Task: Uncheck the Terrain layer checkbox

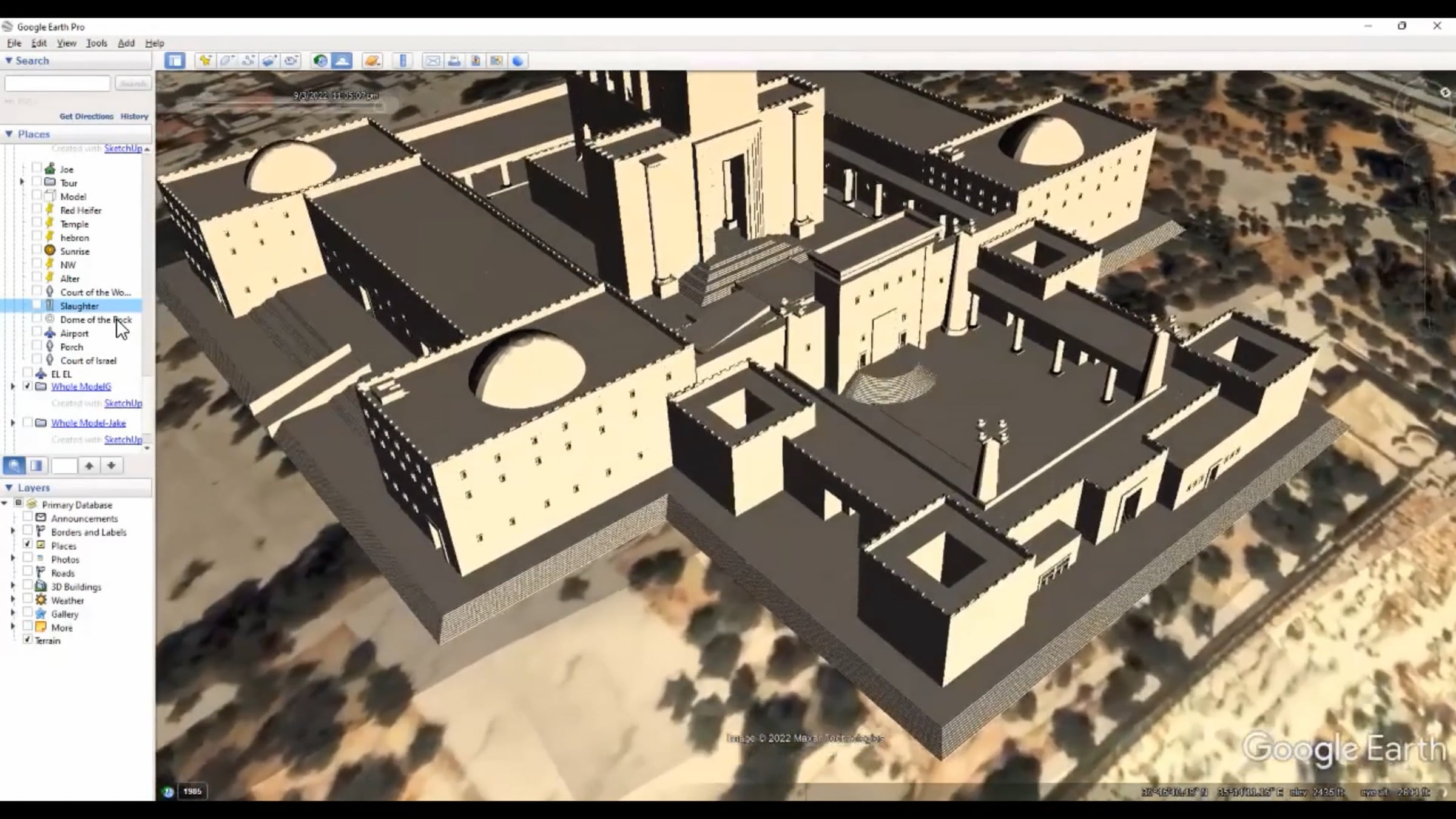Action: 27,640
